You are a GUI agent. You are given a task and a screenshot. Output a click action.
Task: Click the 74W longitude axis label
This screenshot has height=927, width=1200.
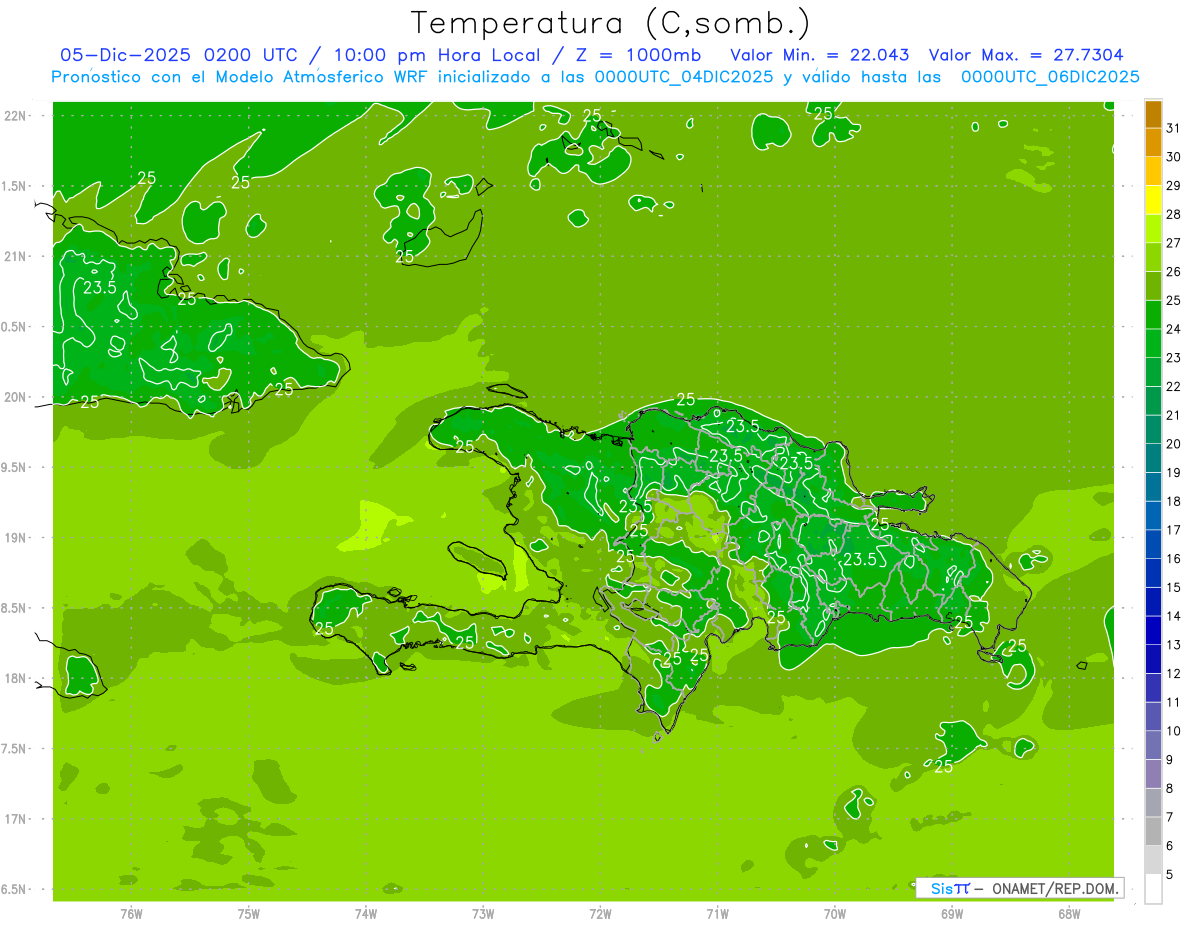click(366, 913)
